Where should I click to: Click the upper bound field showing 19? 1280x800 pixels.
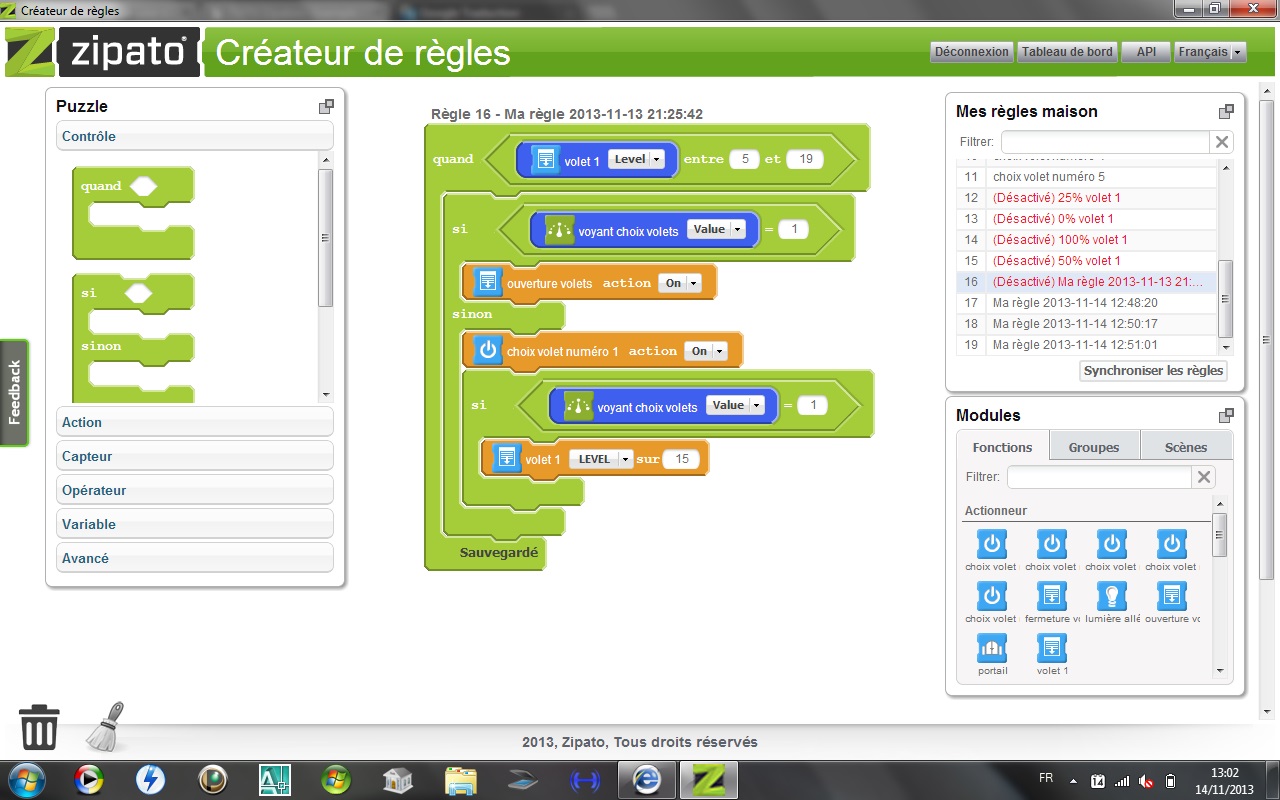[805, 159]
